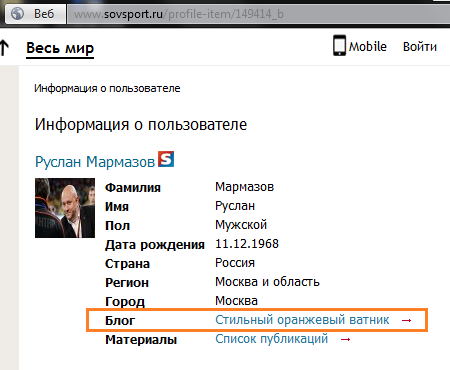The image size is (450, 370).
Task: Click the sovsport.ru URL address field
Action: click(x=258, y=14)
